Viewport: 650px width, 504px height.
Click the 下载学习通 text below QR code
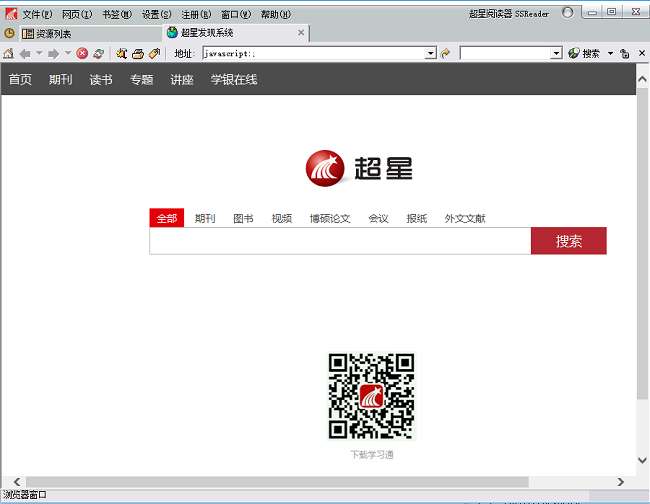point(372,455)
